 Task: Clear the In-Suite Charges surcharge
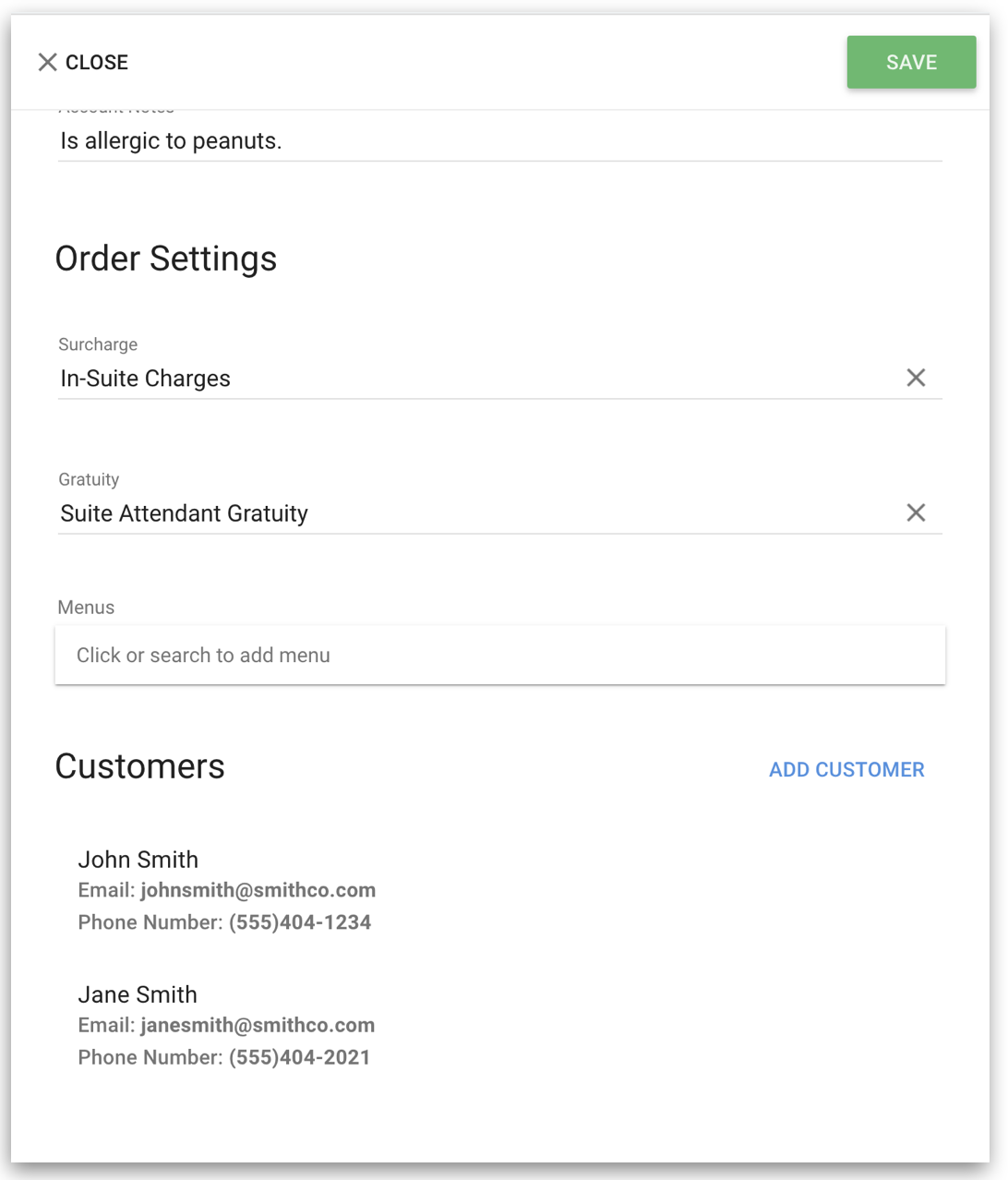click(x=916, y=378)
